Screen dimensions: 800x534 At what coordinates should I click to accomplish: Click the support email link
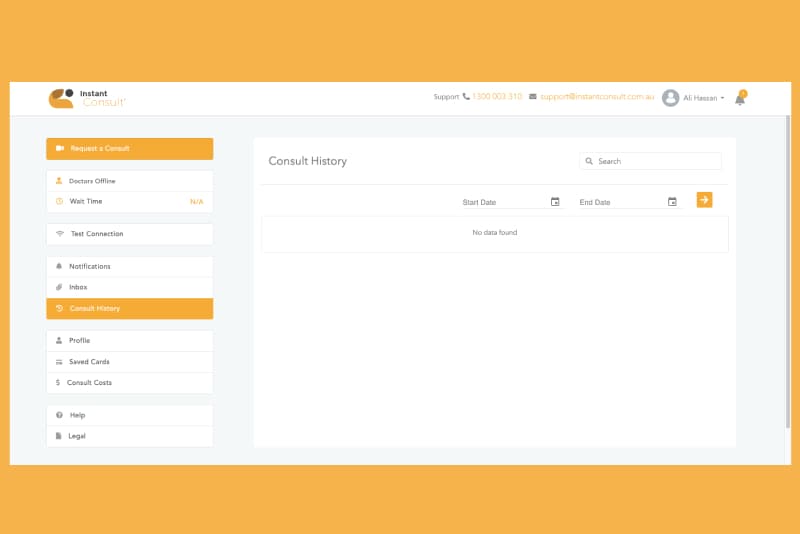point(597,96)
